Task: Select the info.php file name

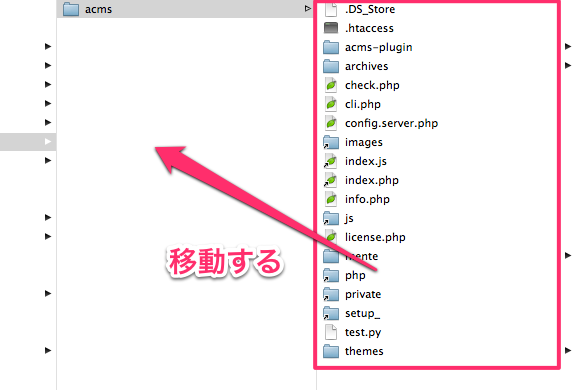Action: pyautogui.click(x=367, y=199)
